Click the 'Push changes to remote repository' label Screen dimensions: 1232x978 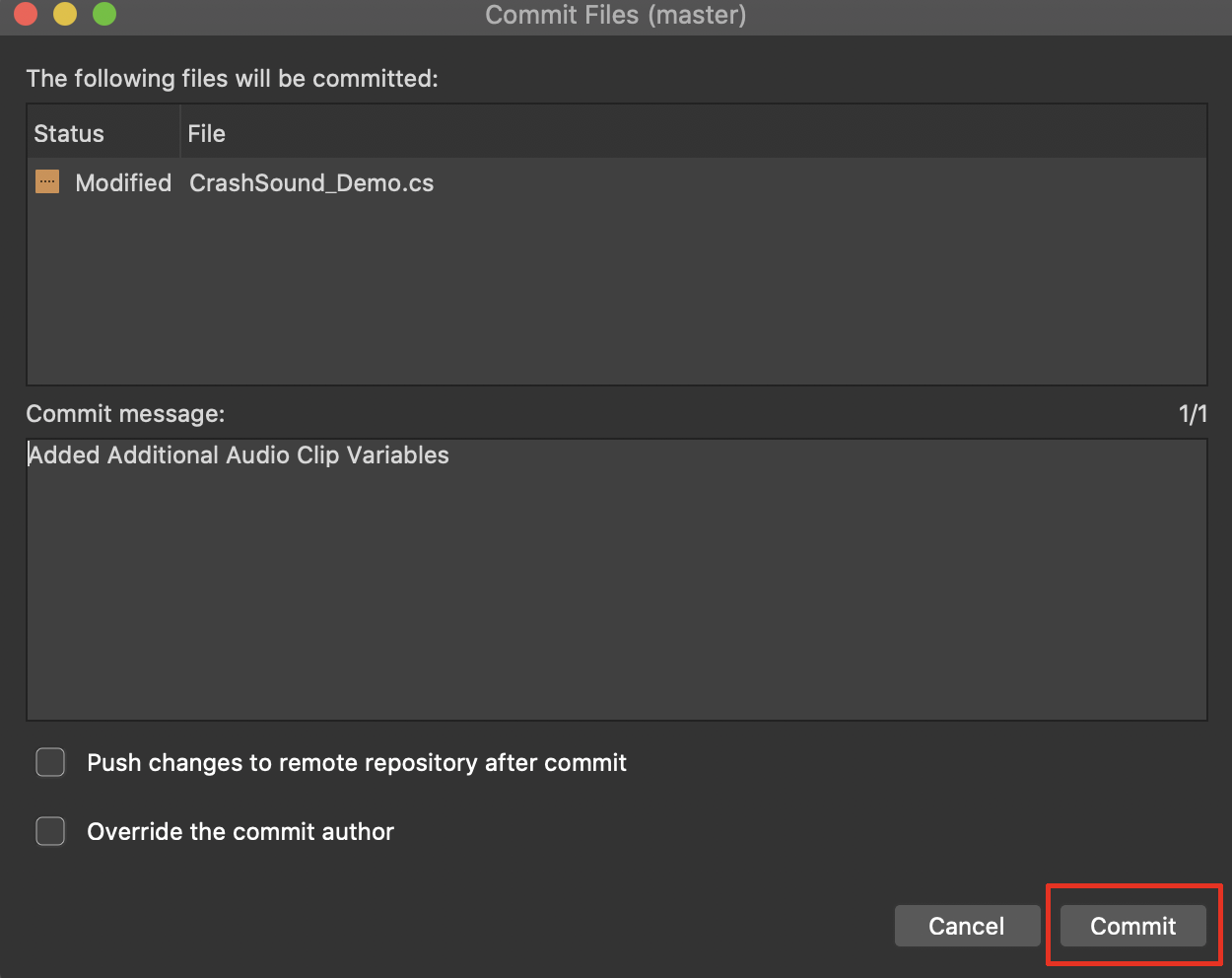pos(357,763)
